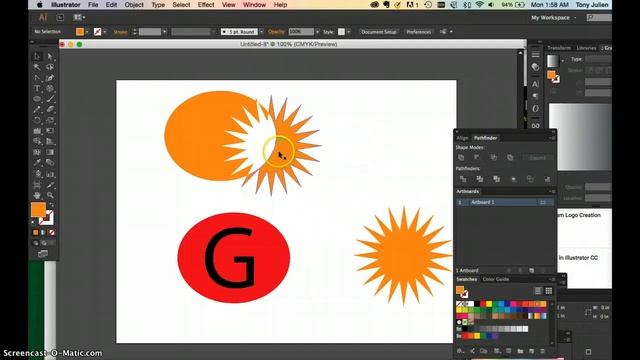
Task: Click the volume icon in menu bar
Action: (491, 5)
